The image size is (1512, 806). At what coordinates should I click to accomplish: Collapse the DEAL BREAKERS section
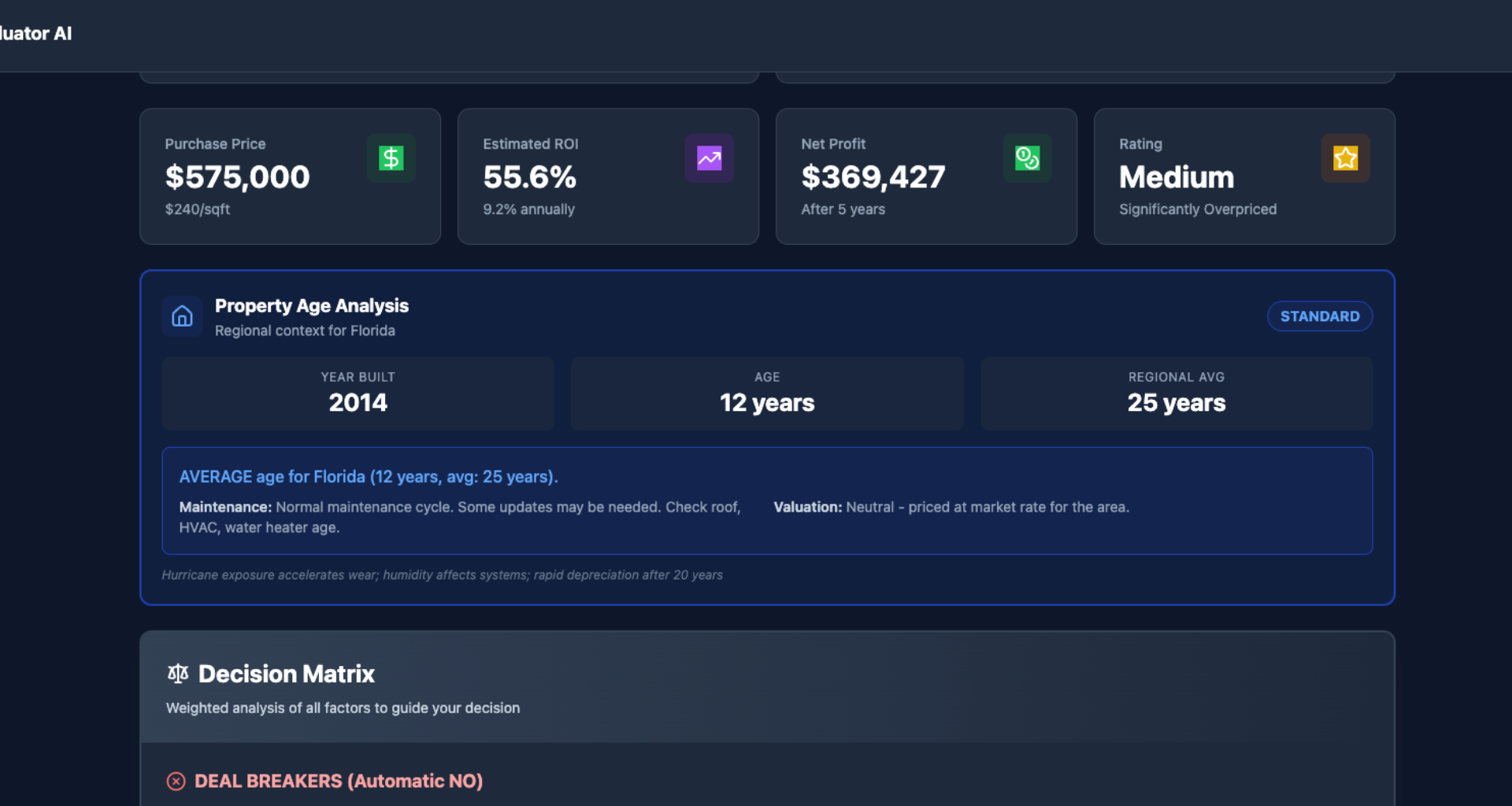coord(339,781)
